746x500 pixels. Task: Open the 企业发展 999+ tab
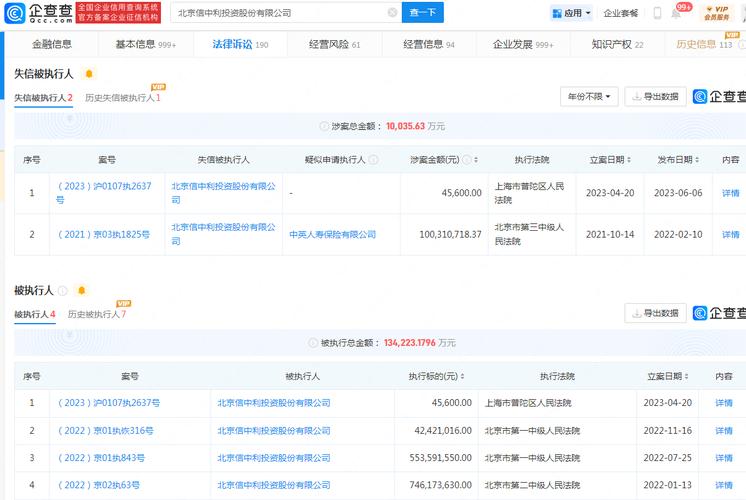[523, 44]
